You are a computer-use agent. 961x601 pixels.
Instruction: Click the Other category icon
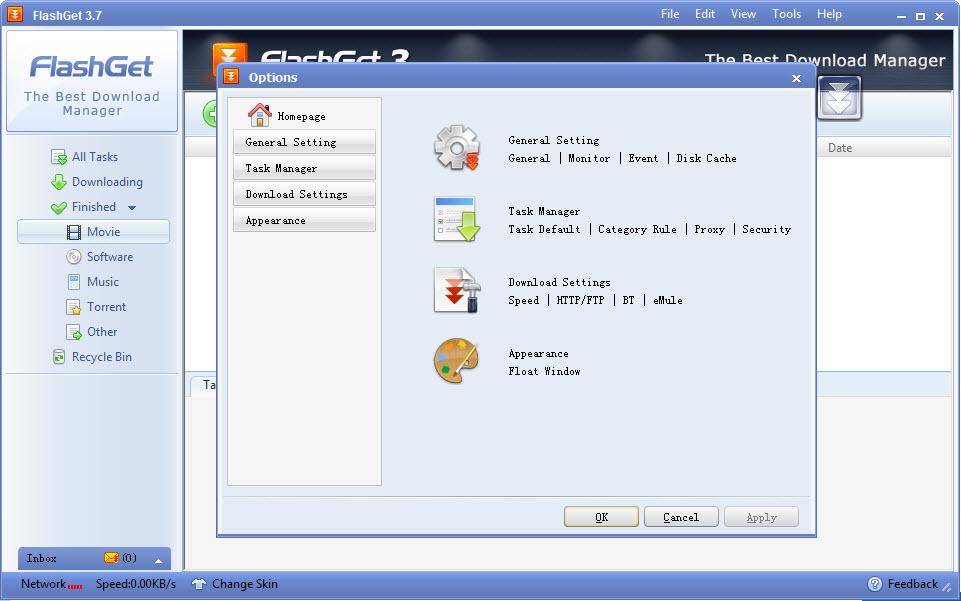[x=74, y=332]
